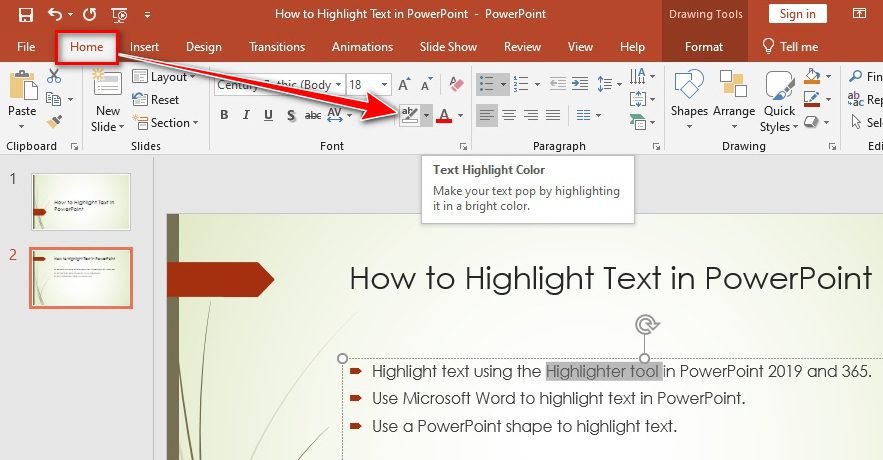Toggle Underline formatting

coord(269,115)
